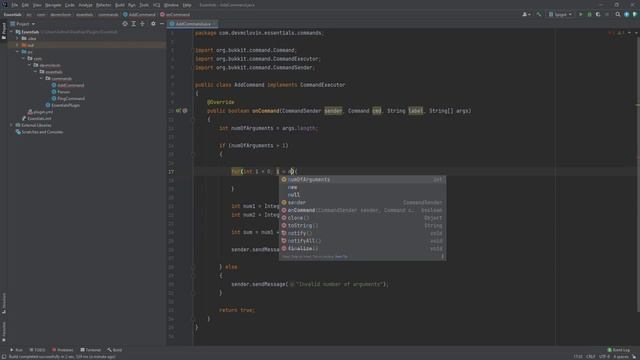Image resolution: width=640 pixels, height=360 pixels.
Task: Select the out folder in project tree
Action: pyautogui.click(x=28, y=45)
